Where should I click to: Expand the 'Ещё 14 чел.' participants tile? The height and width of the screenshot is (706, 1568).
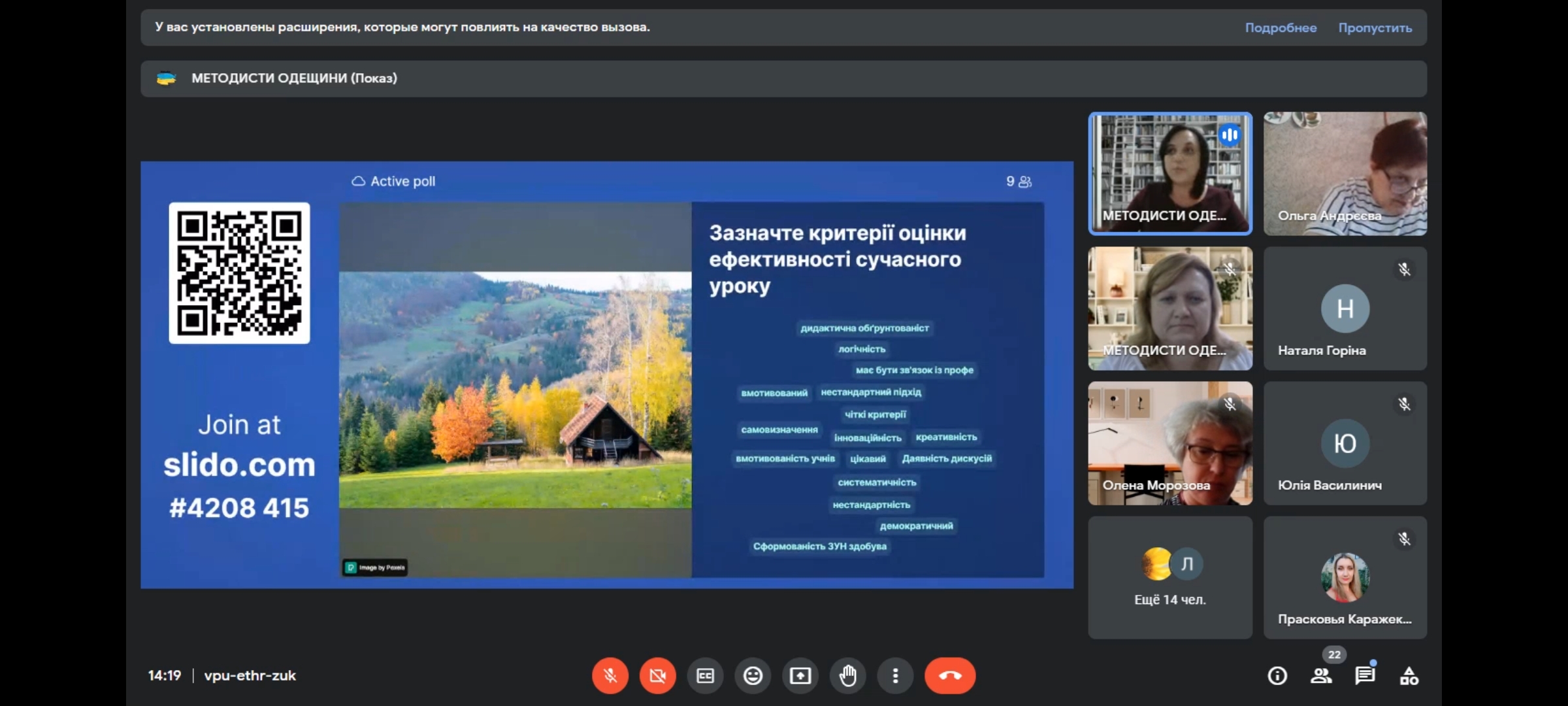pos(1169,577)
